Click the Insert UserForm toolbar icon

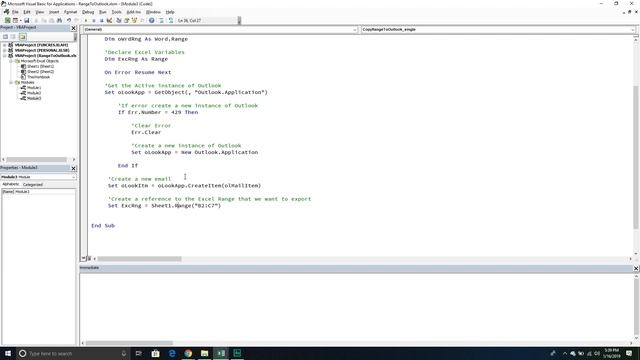click(x=15, y=20)
